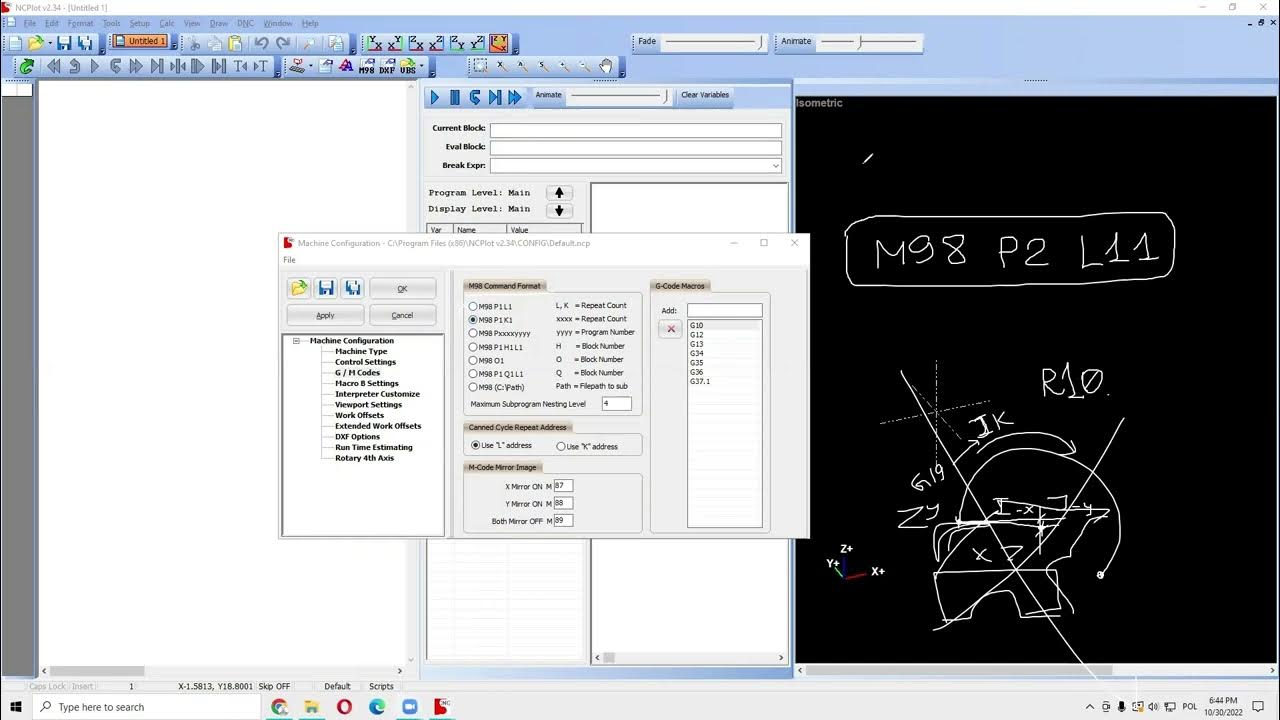Adjust Animate slider in debugger panel

[x=619, y=96]
